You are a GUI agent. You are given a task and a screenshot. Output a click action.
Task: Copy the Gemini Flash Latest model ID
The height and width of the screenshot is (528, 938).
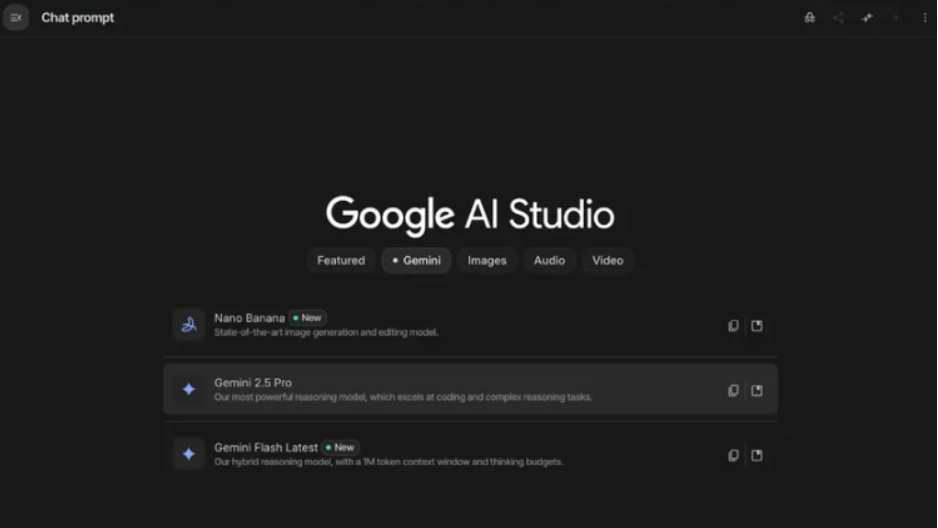click(733, 455)
